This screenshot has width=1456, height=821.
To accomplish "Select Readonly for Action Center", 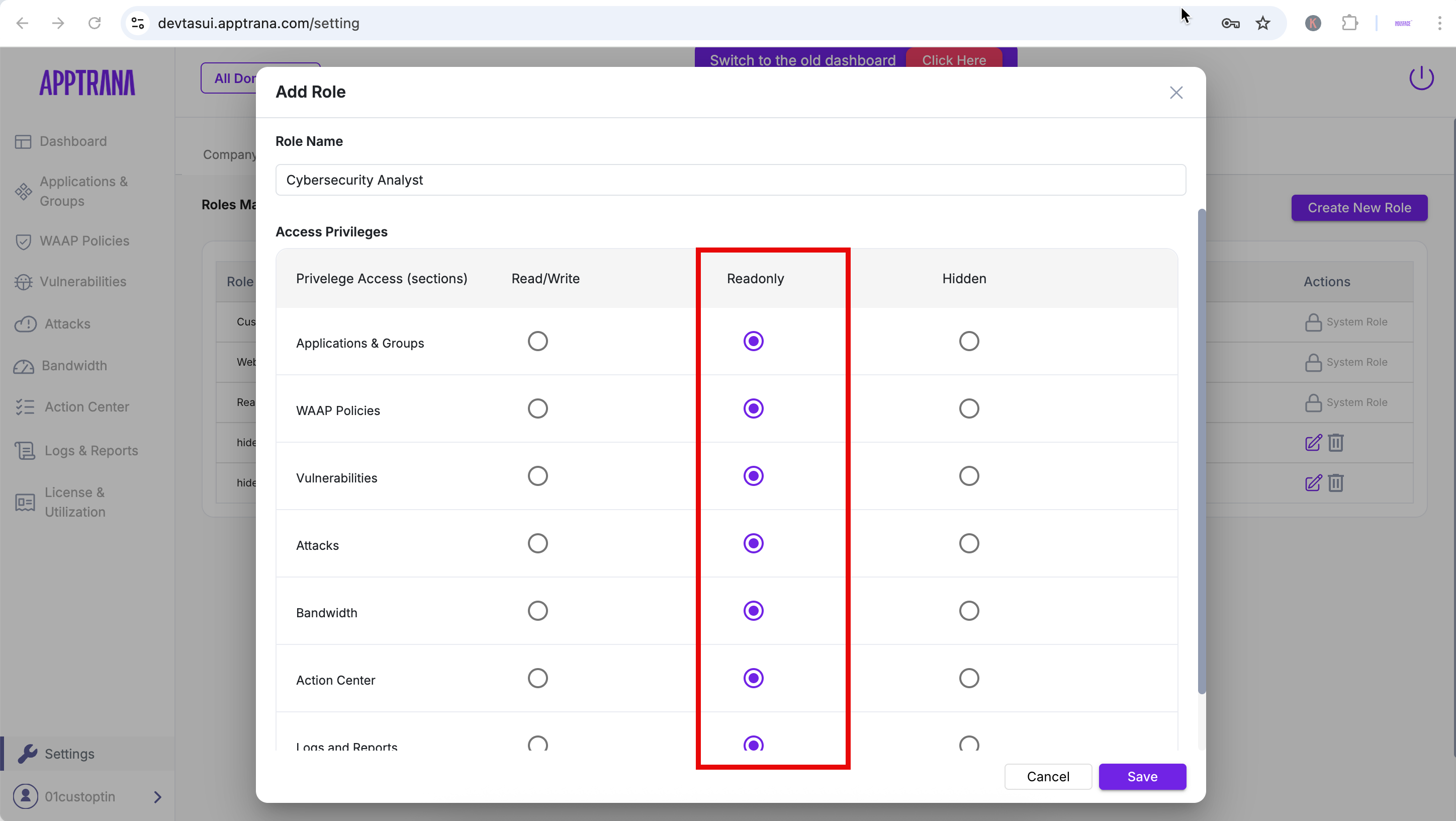I will tap(753, 678).
